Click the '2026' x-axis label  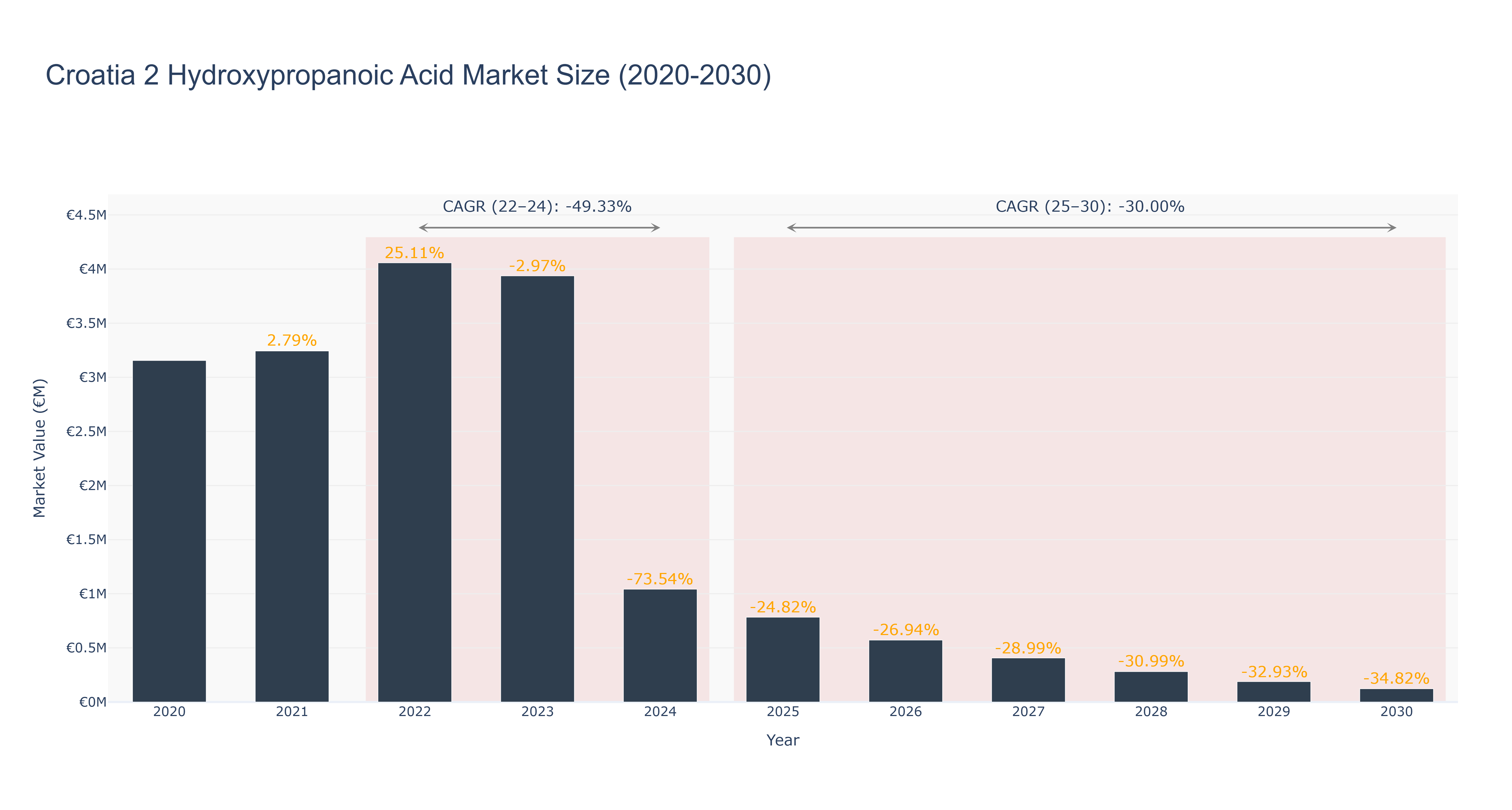(905, 712)
